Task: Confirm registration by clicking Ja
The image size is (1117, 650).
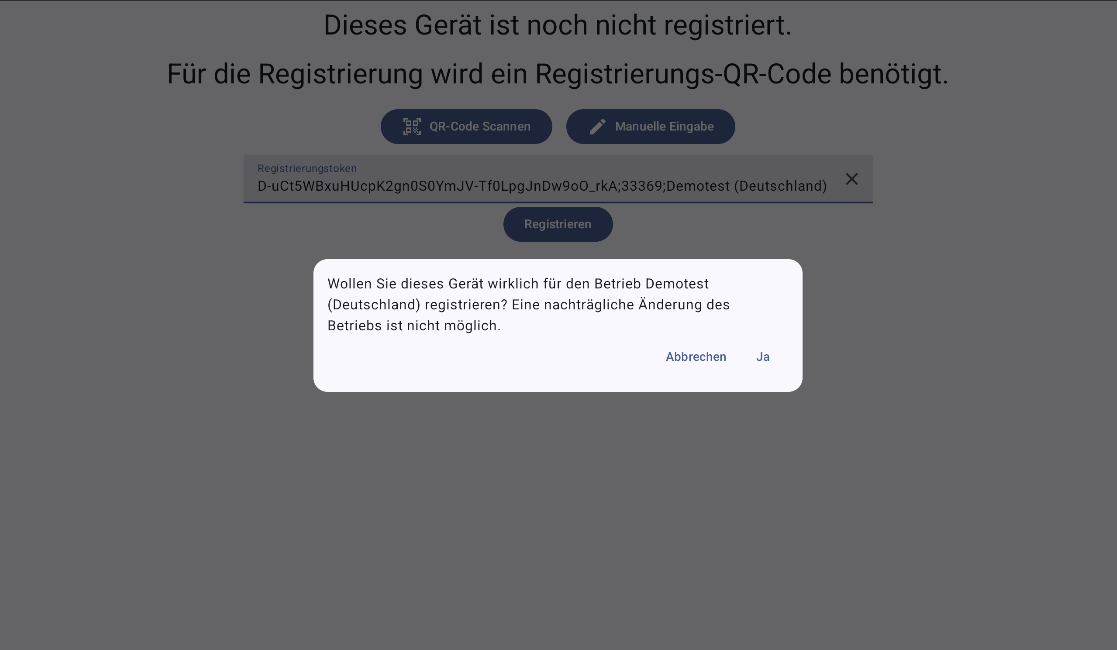Action: (x=763, y=357)
